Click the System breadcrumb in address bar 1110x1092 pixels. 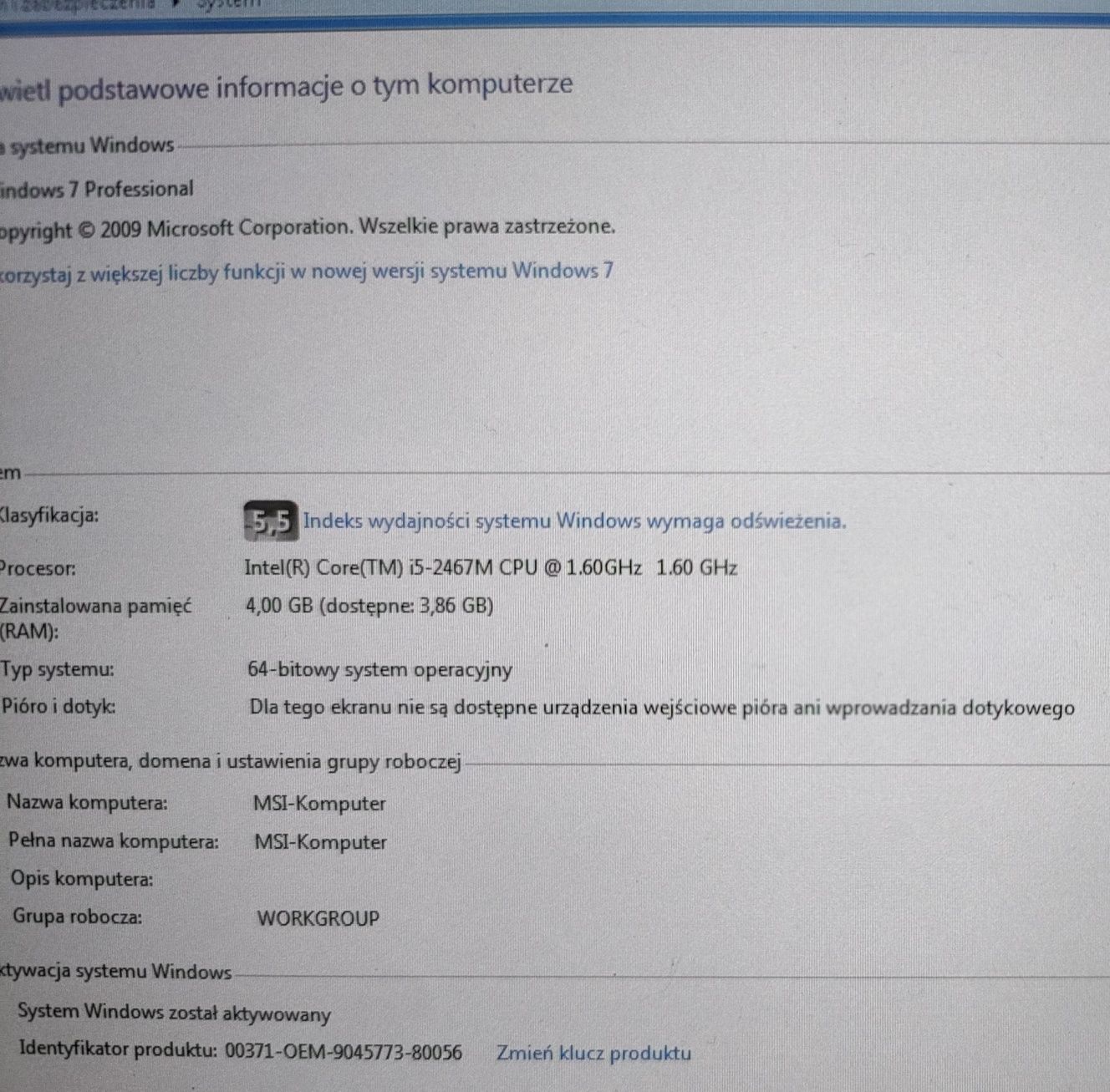tap(228, 4)
